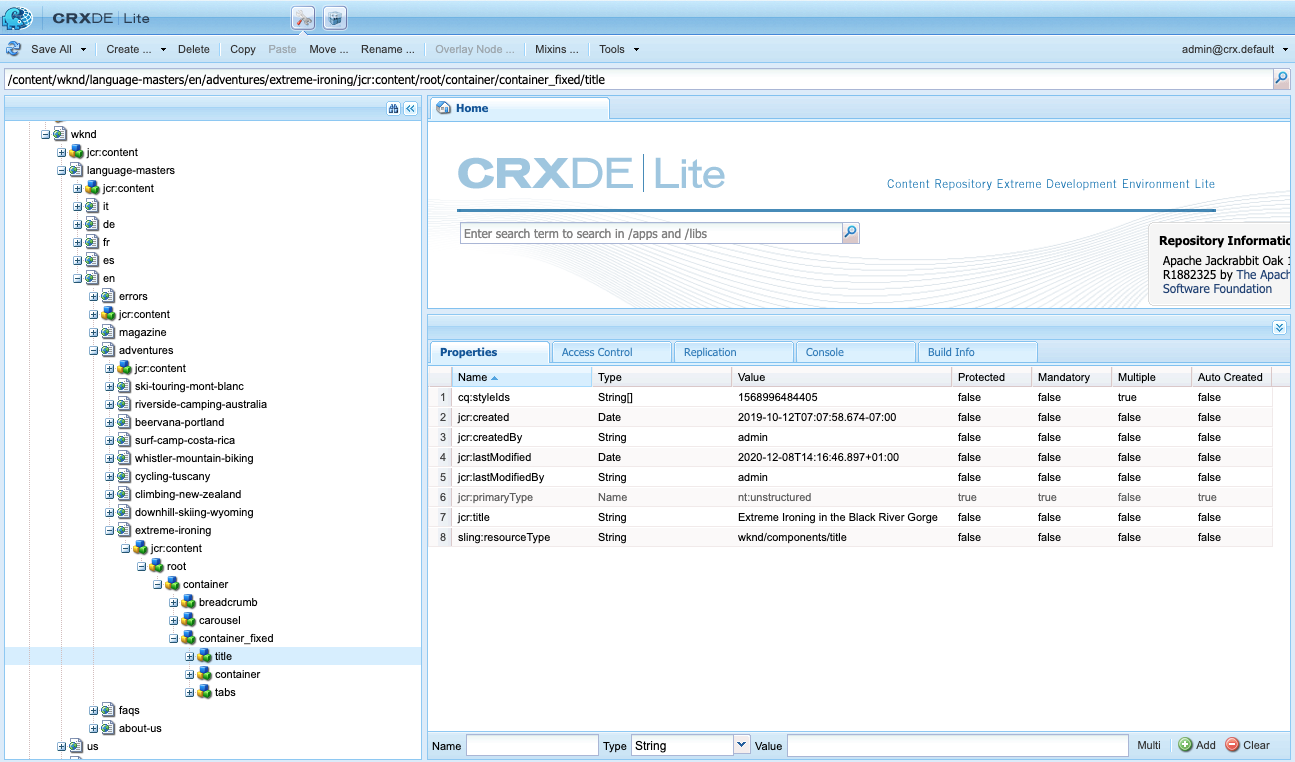The height and width of the screenshot is (762, 1295).
Task: Open the Type combo box dropdown arrow
Action: (x=741, y=745)
